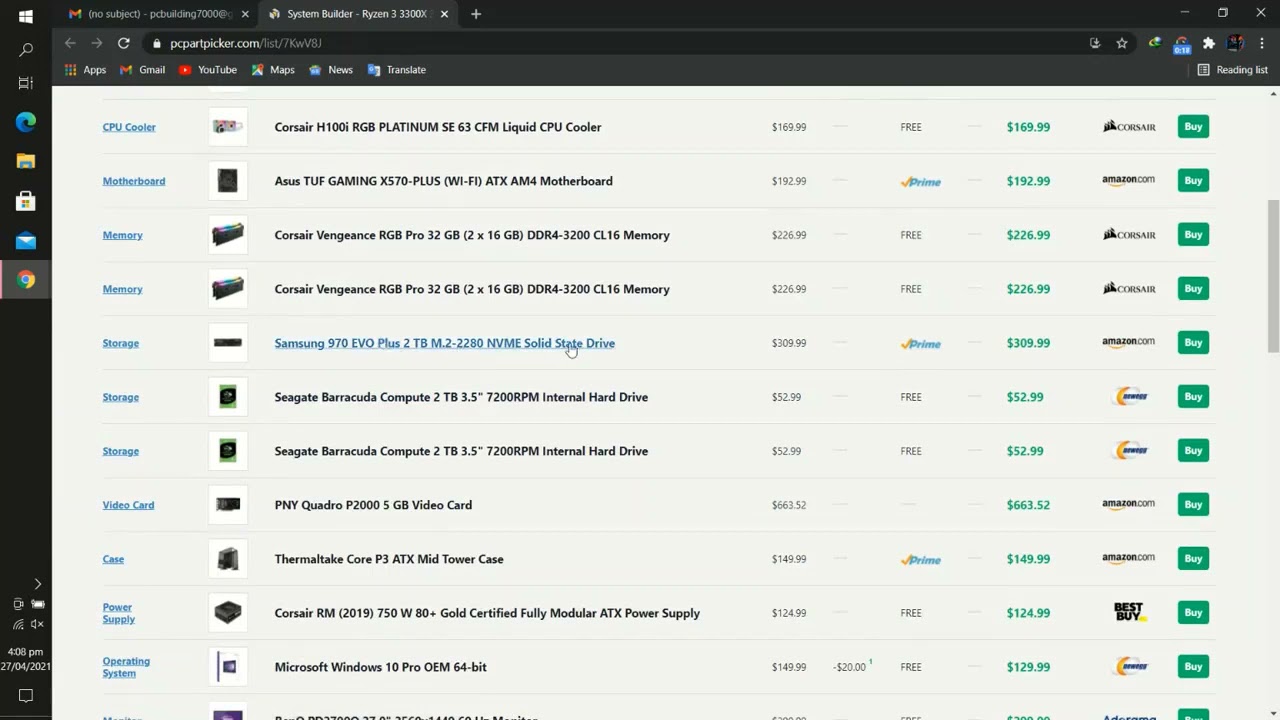Viewport: 1280px width, 720px height.
Task: Open the YouTube bookmark
Action: click(208, 70)
